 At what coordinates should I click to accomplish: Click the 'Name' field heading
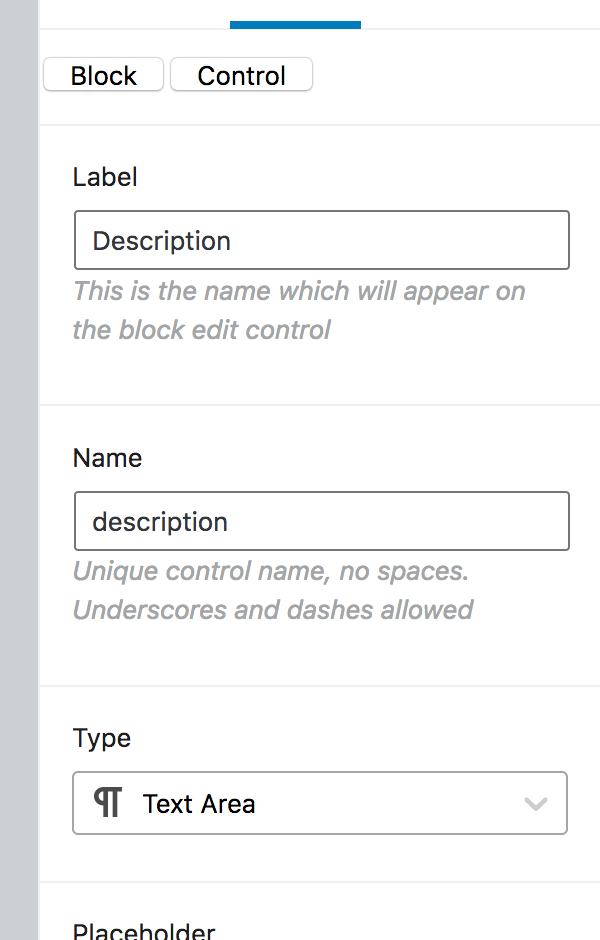coord(107,459)
